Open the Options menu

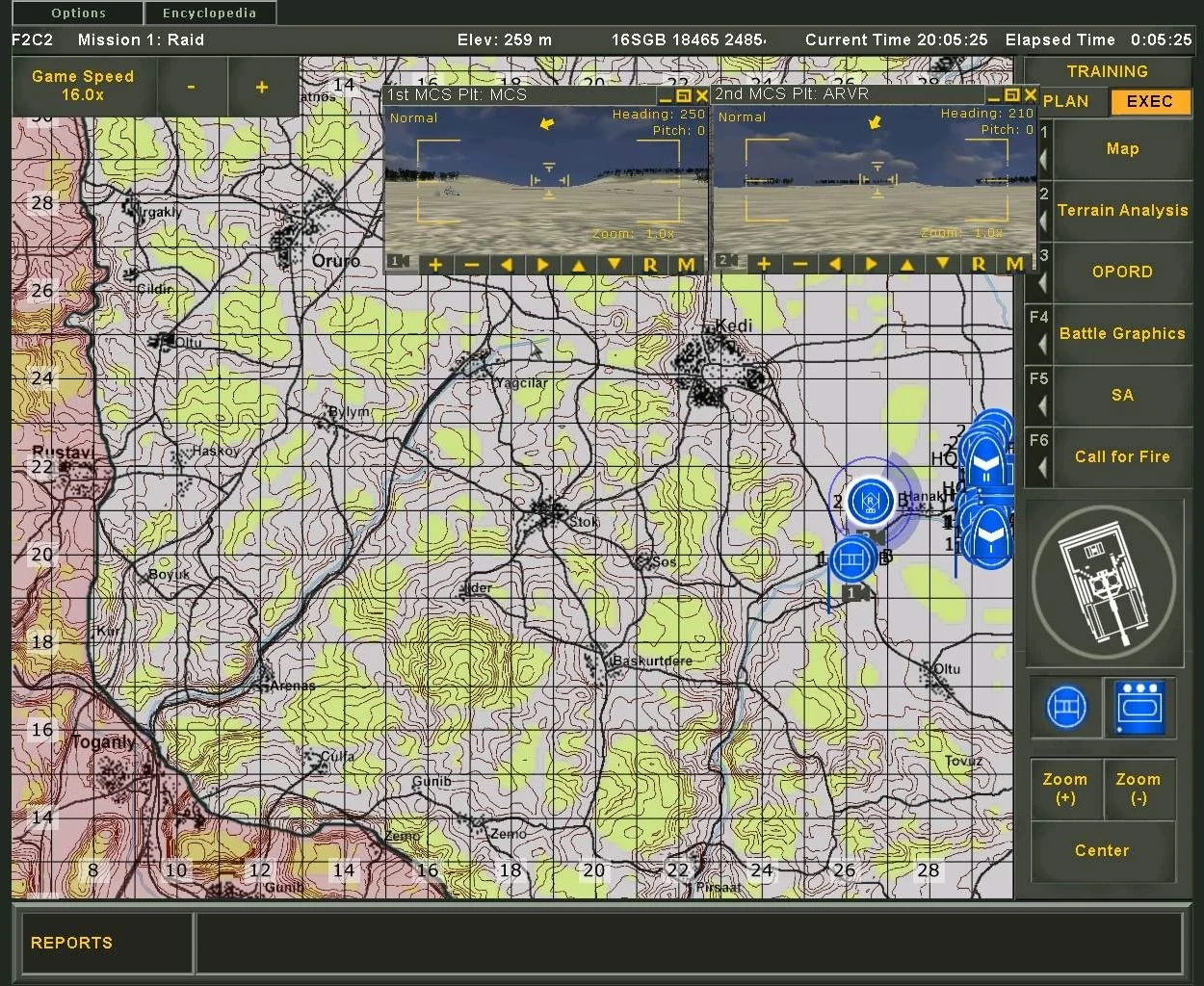click(78, 13)
